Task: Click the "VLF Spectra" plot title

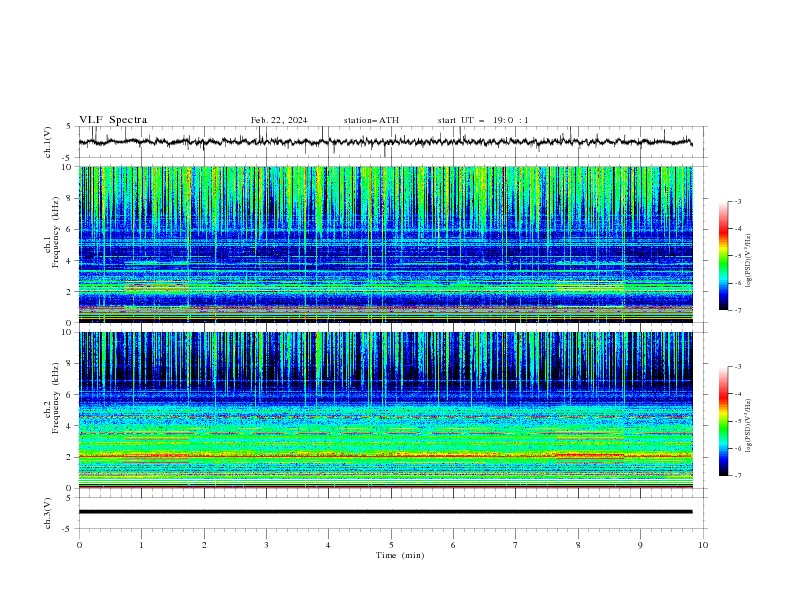Action: point(113,120)
